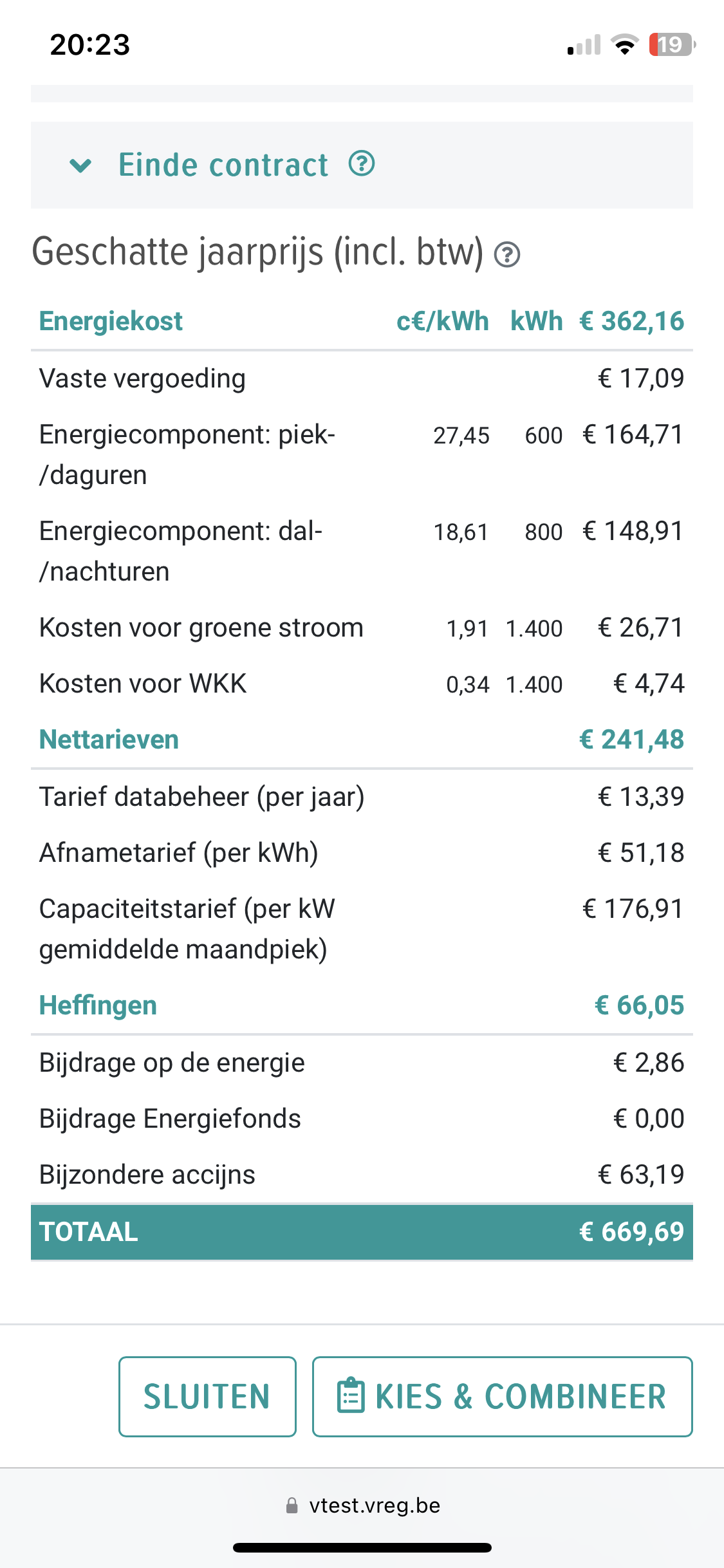The height and width of the screenshot is (1568, 724).
Task: Click the Vaste vergoeding row label
Action: pos(142,378)
